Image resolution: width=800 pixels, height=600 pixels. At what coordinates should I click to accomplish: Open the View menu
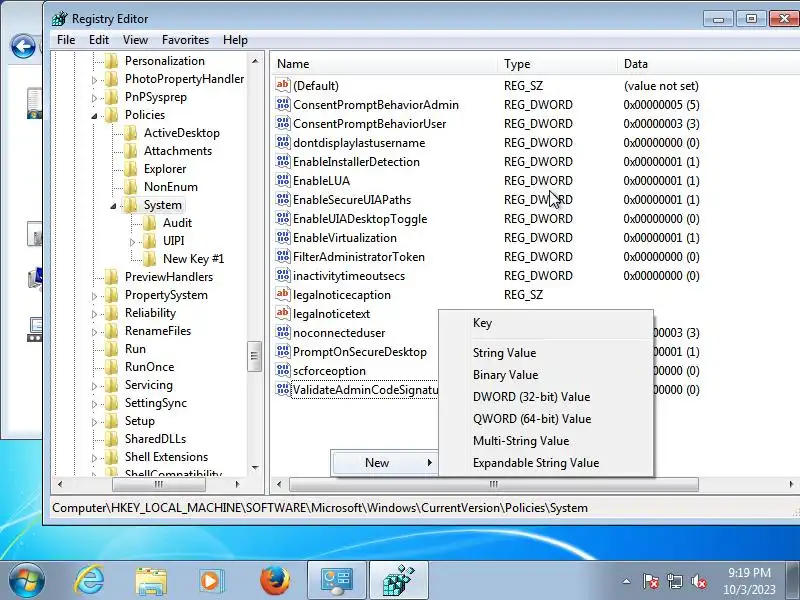click(135, 40)
